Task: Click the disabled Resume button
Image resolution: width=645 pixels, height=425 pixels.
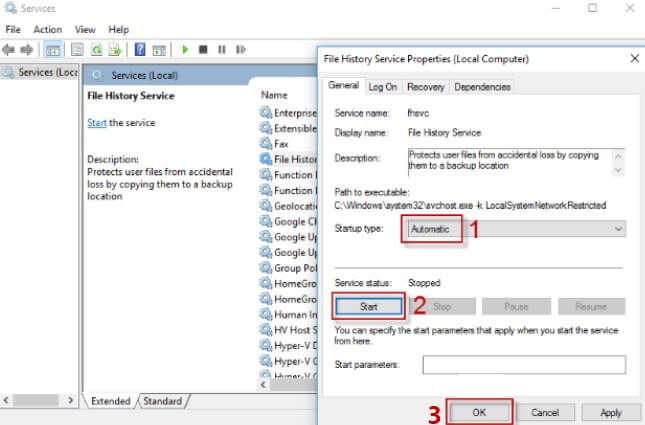Action: 592,307
